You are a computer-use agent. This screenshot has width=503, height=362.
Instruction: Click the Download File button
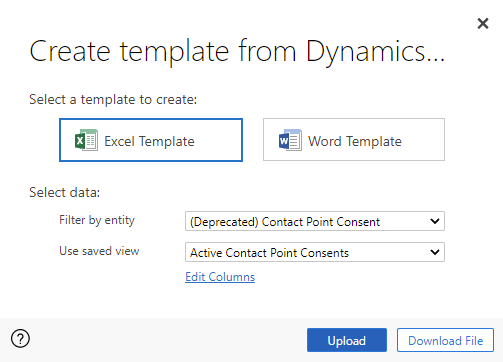pyautogui.click(x=445, y=340)
